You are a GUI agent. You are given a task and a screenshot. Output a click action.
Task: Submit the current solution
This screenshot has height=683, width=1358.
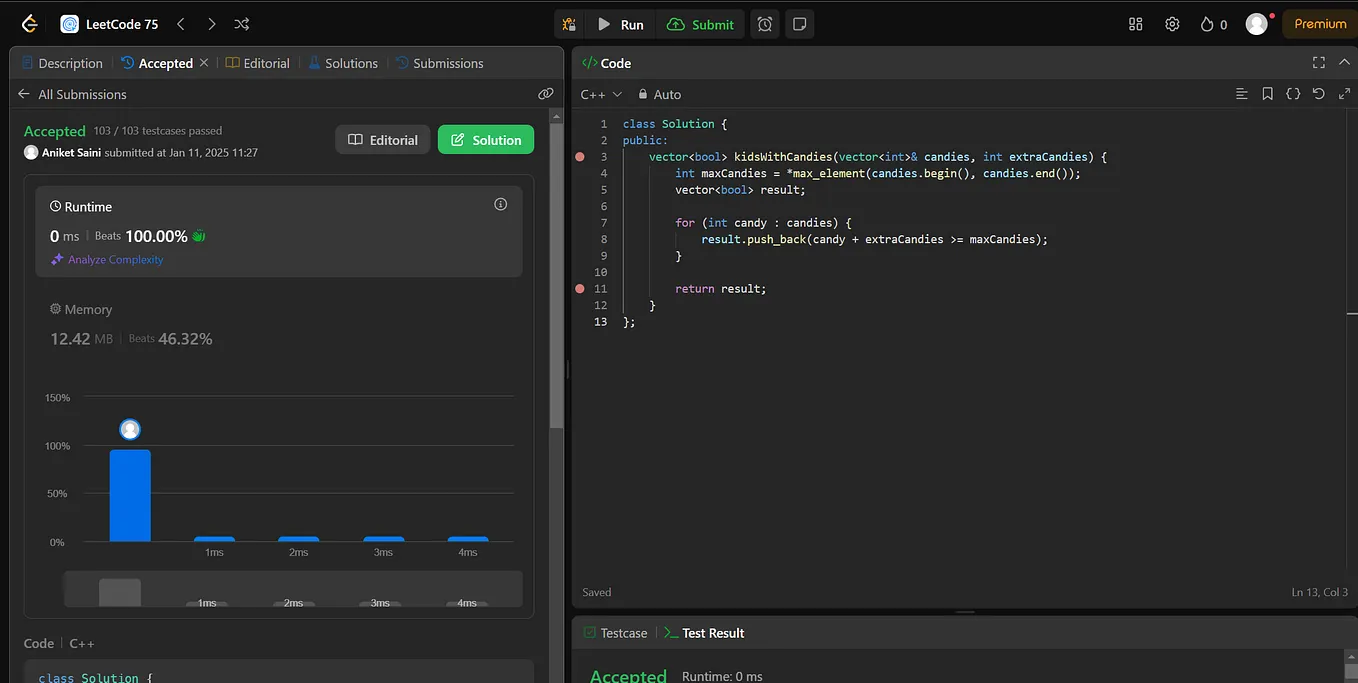pyautogui.click(x=700, y=23)
